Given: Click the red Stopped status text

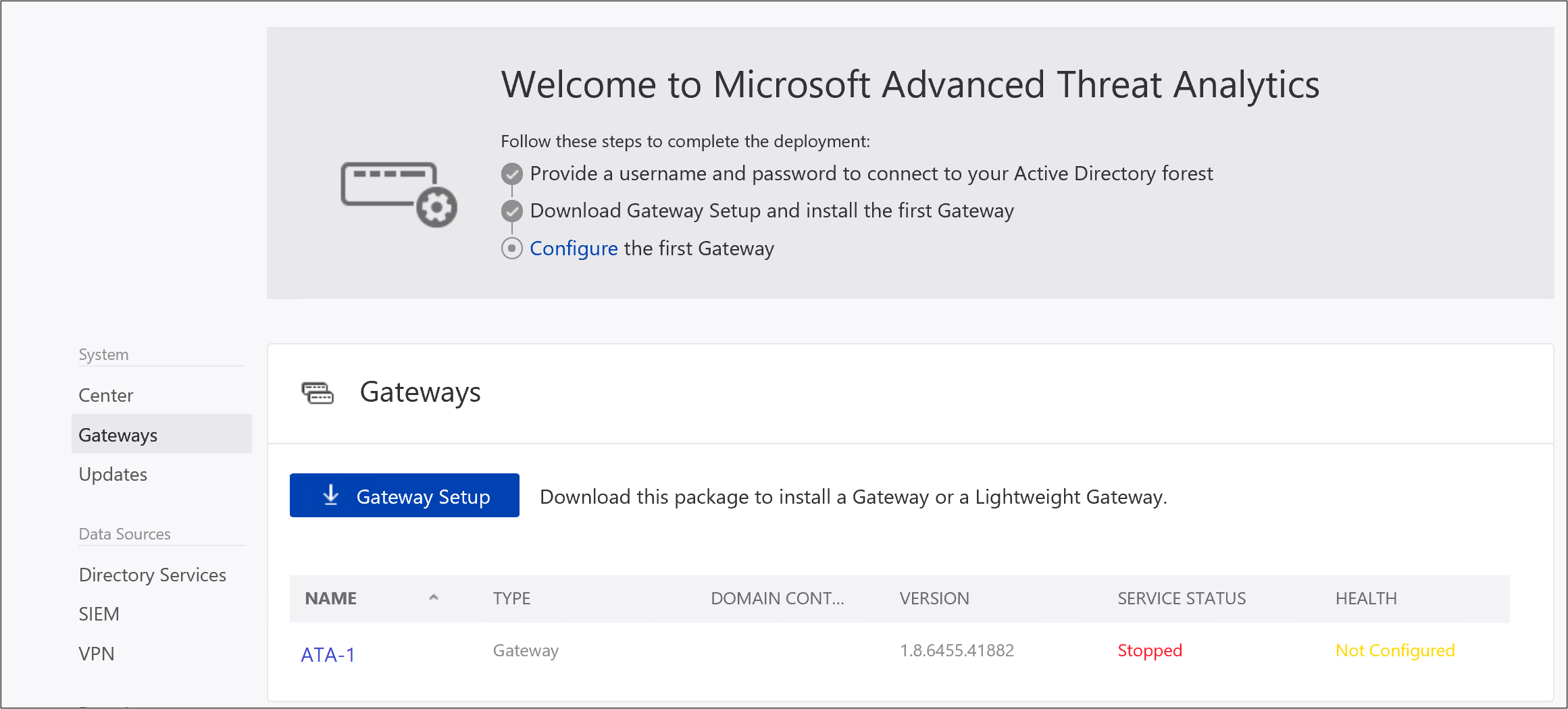Looking at the screenshot, I should coord(1150,650).
